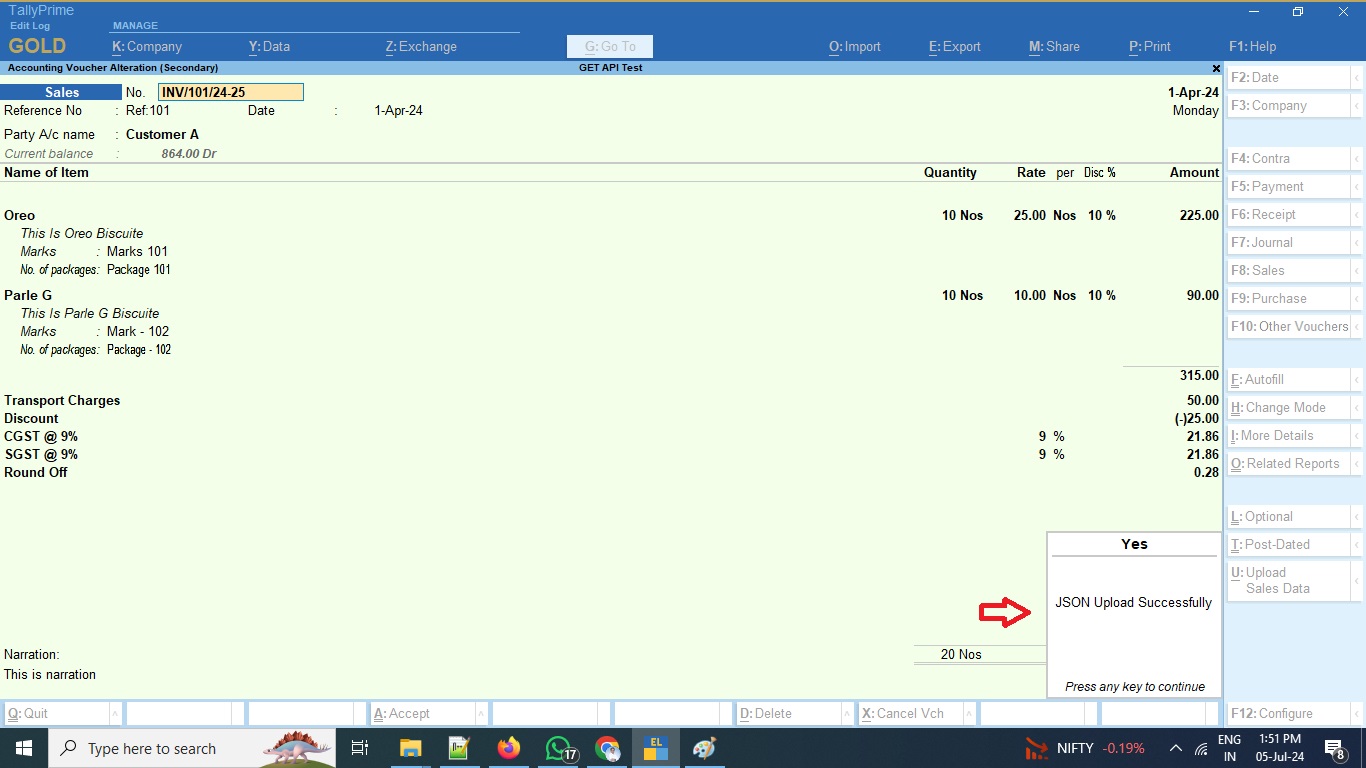Open the Paint app taskbar icon
The width and height of the screenshot is (1366, 768).
tap(704, 748)
